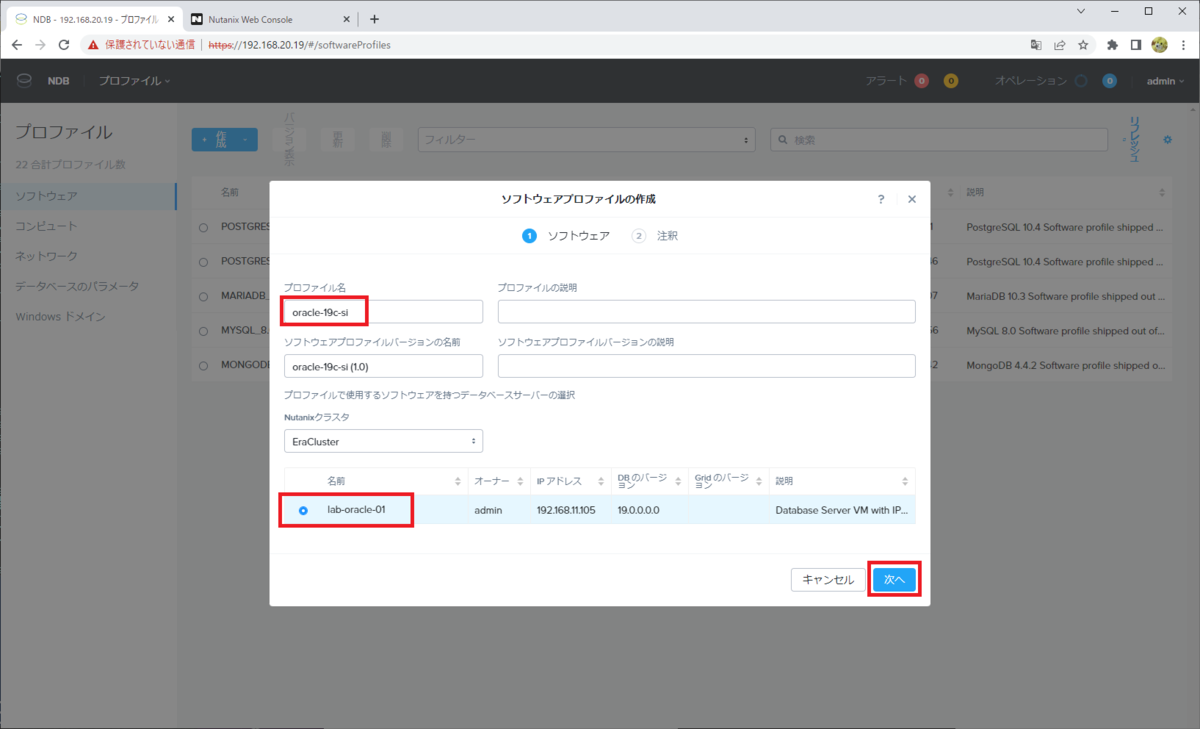
Task: Click the Next button in dialog
Action: coord(894,580)
